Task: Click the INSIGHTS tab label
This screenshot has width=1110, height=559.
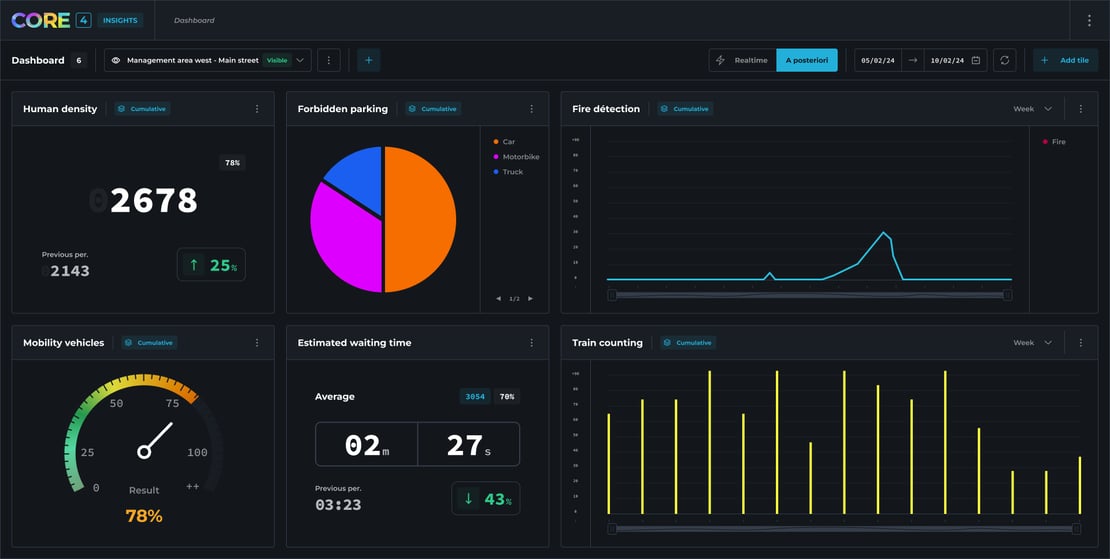Action: point(120,21)
